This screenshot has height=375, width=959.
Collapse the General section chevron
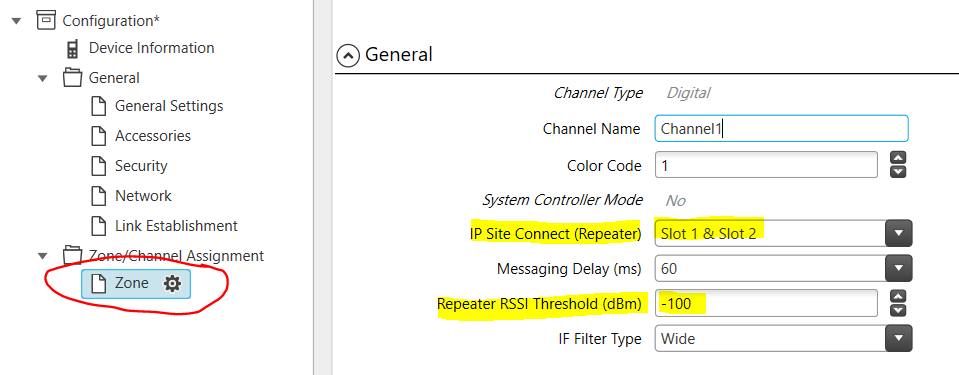[x=348, y=56]
